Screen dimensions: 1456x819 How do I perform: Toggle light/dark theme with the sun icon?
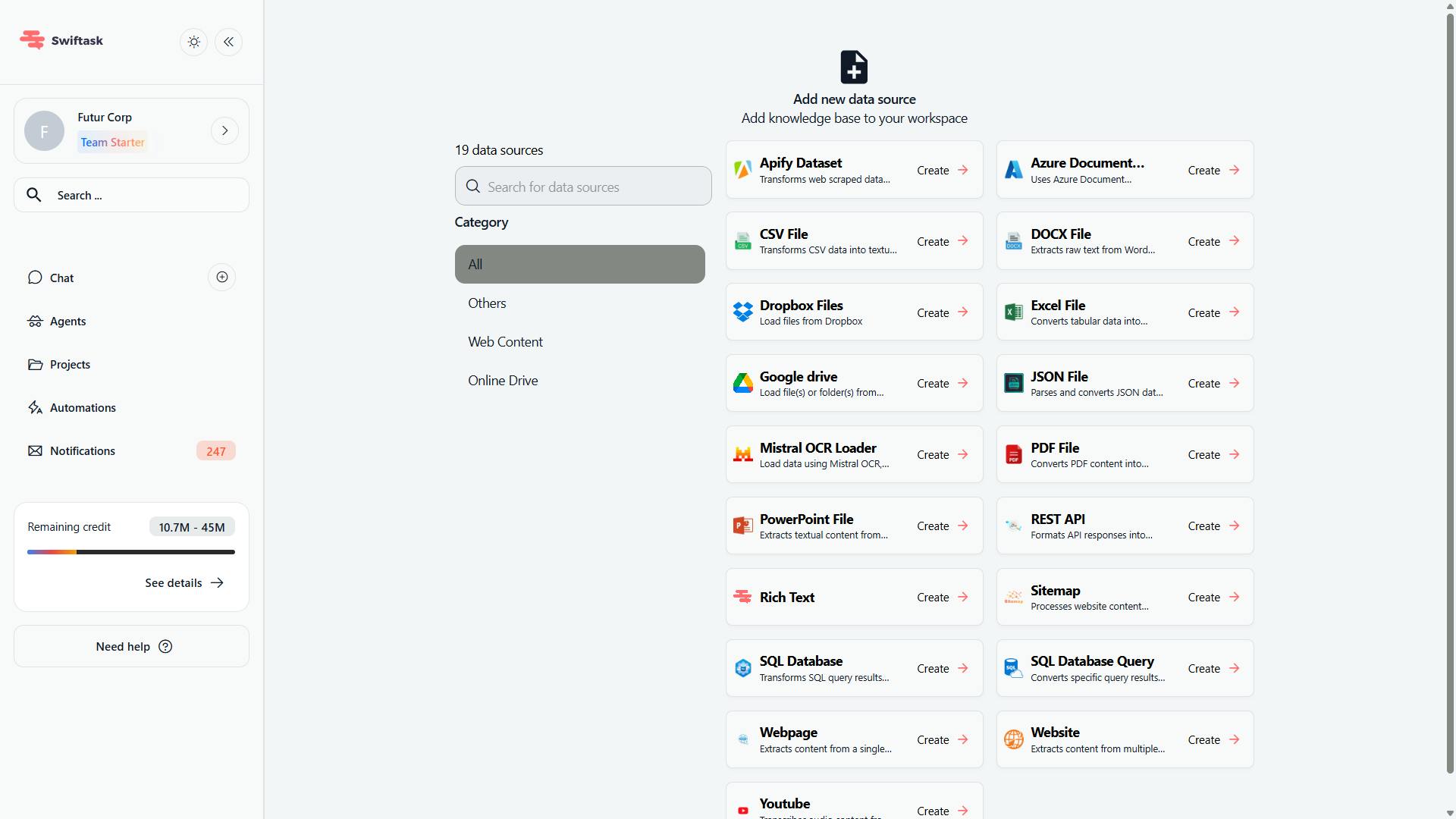coord(193,42)
